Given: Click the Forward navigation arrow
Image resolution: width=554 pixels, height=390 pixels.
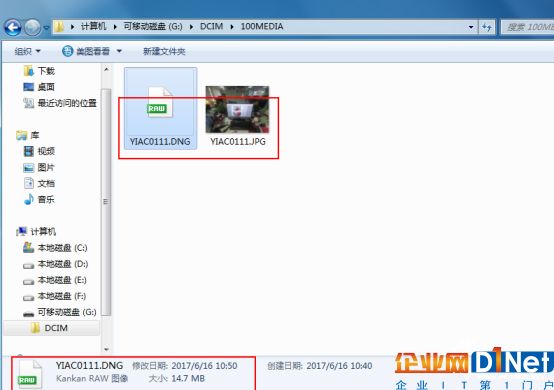Looking at the screenshot, I should [x=33, y=27].
